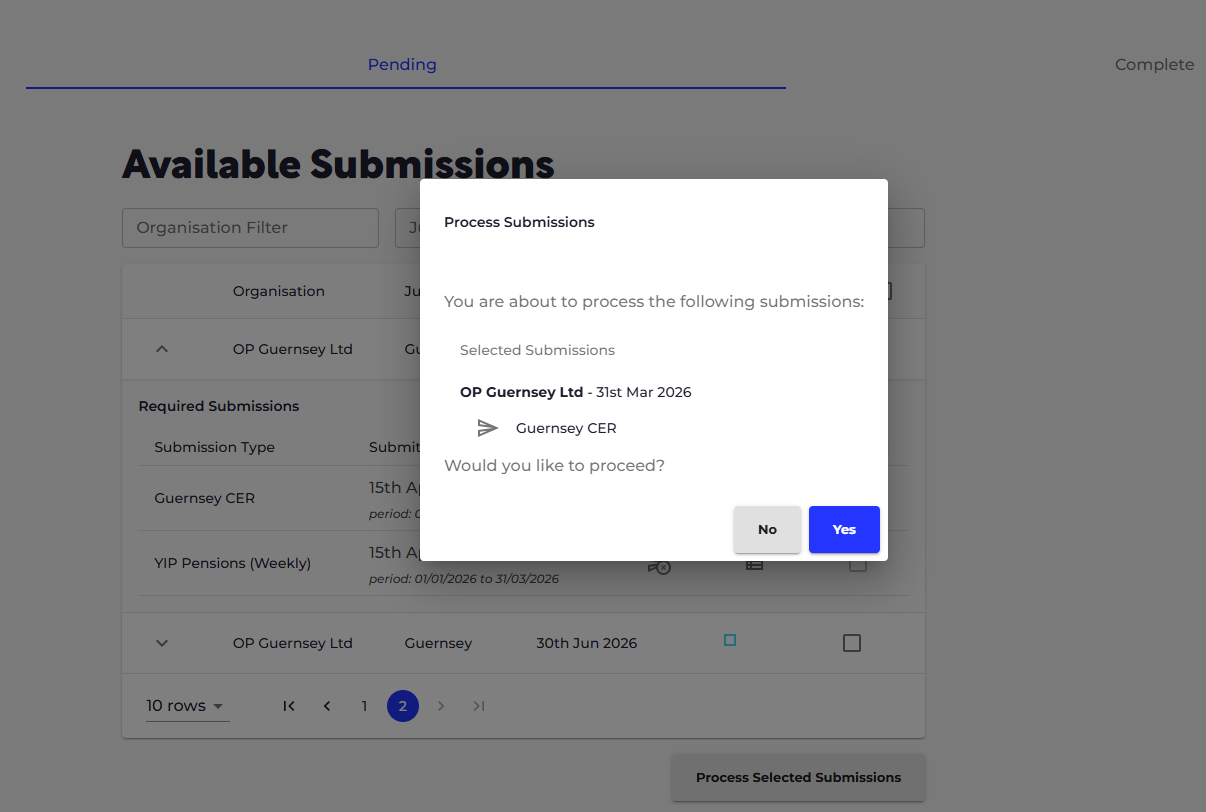The image size is (1206, 812).
Task: Select page 1 in the pagination
Action: 364,706
